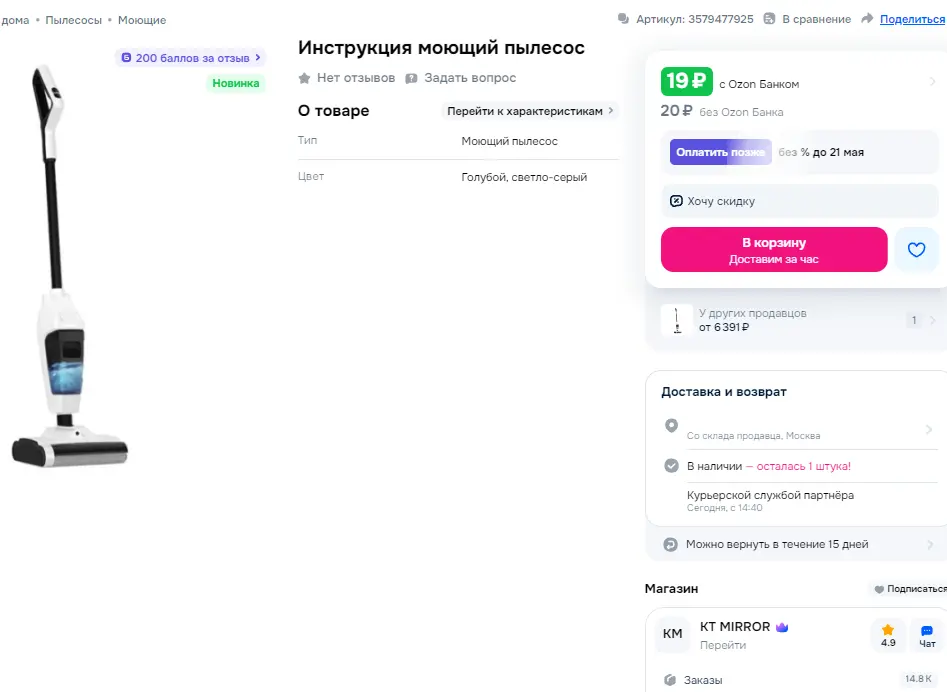Click the discount icon in Хочу скидку

tap(676, 201)
